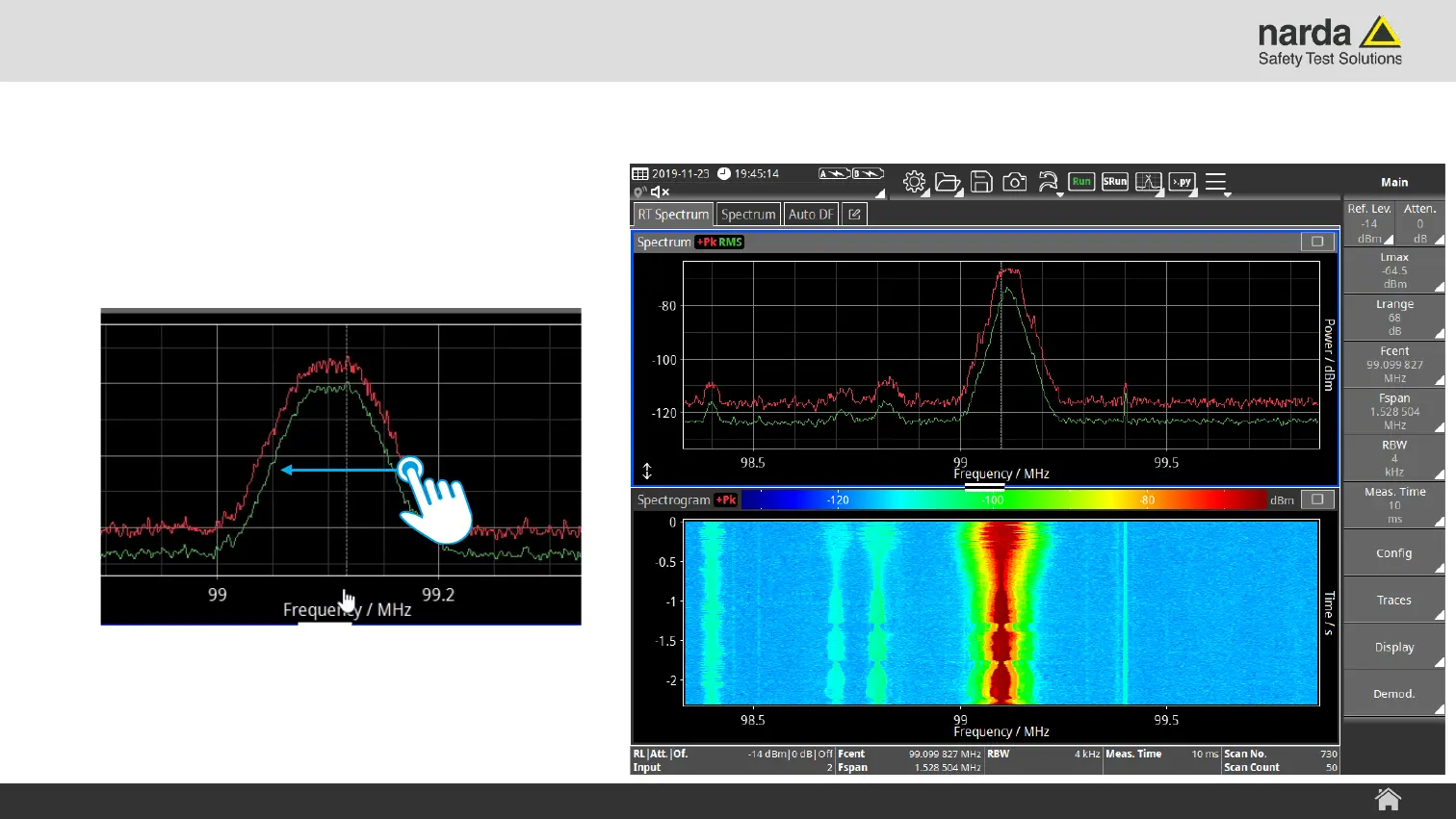Click the zoomed spectrum thumbnail image
This screenshot has width=1456, height=819.
(x=341, y=467)
